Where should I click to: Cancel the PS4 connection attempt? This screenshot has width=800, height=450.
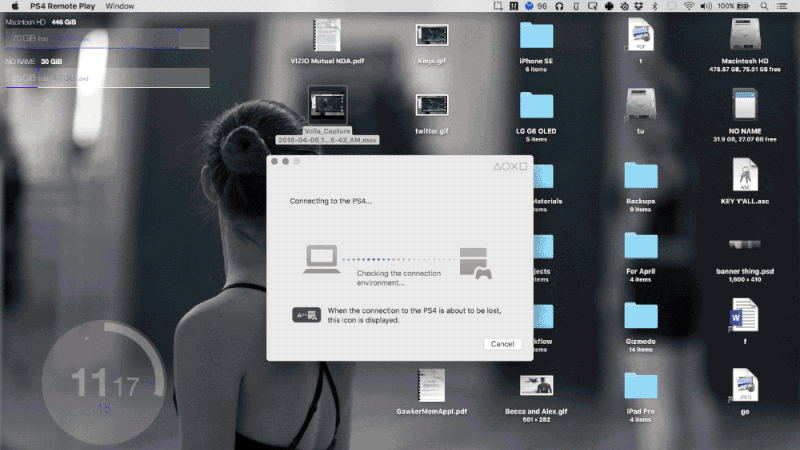click(x=502, y=344)
